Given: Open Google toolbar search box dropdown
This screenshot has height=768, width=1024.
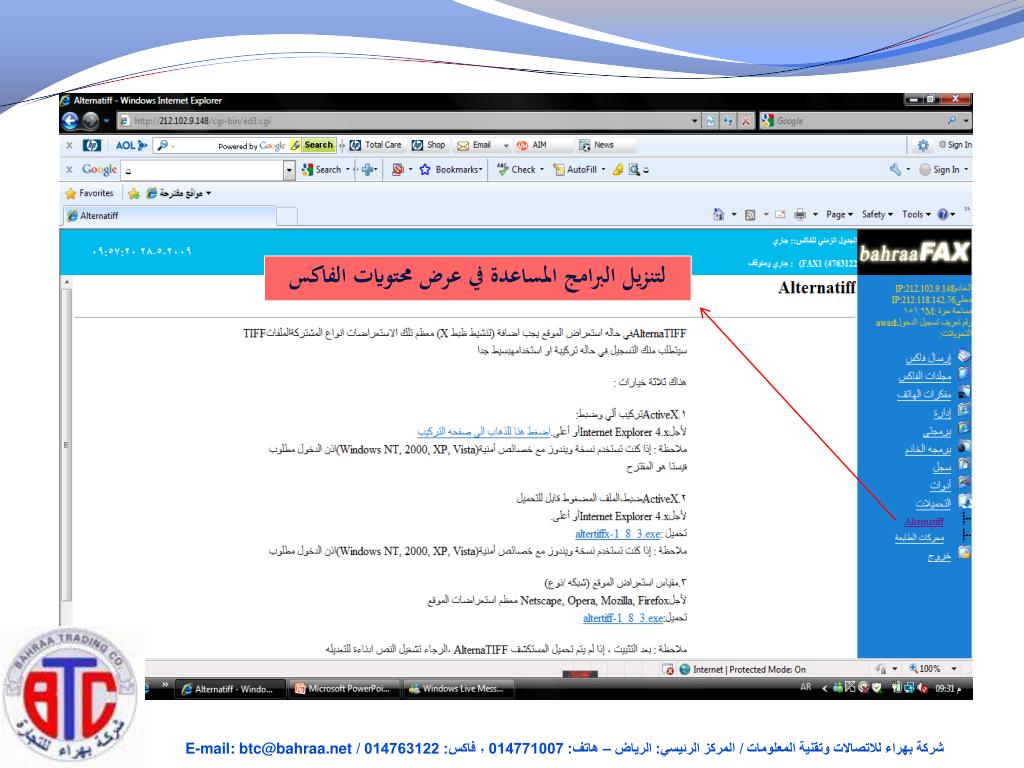Looking at the screenshot, I should click(289, 170).
